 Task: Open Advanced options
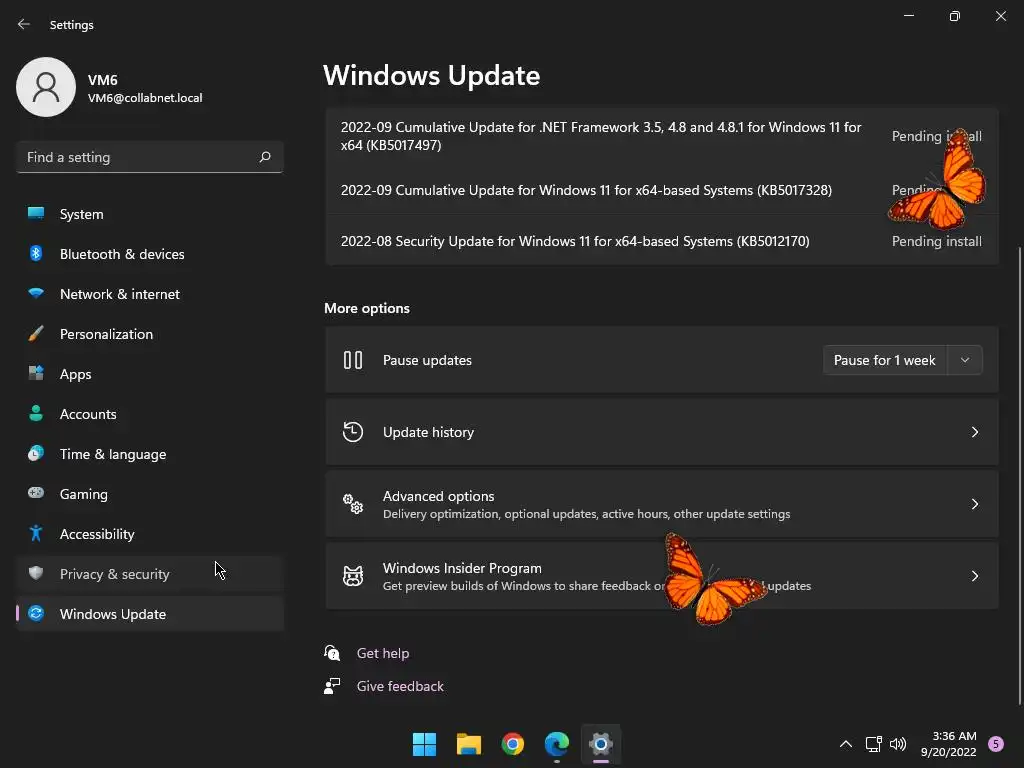662,504
